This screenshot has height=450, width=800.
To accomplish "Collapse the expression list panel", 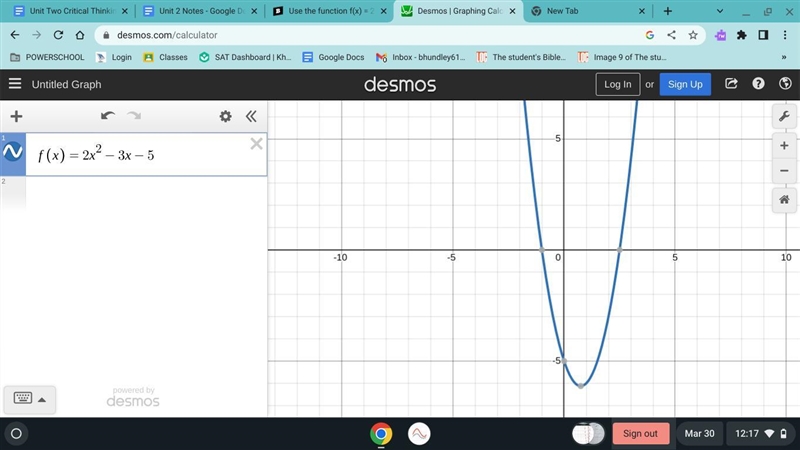I will (x=251, y=116).
